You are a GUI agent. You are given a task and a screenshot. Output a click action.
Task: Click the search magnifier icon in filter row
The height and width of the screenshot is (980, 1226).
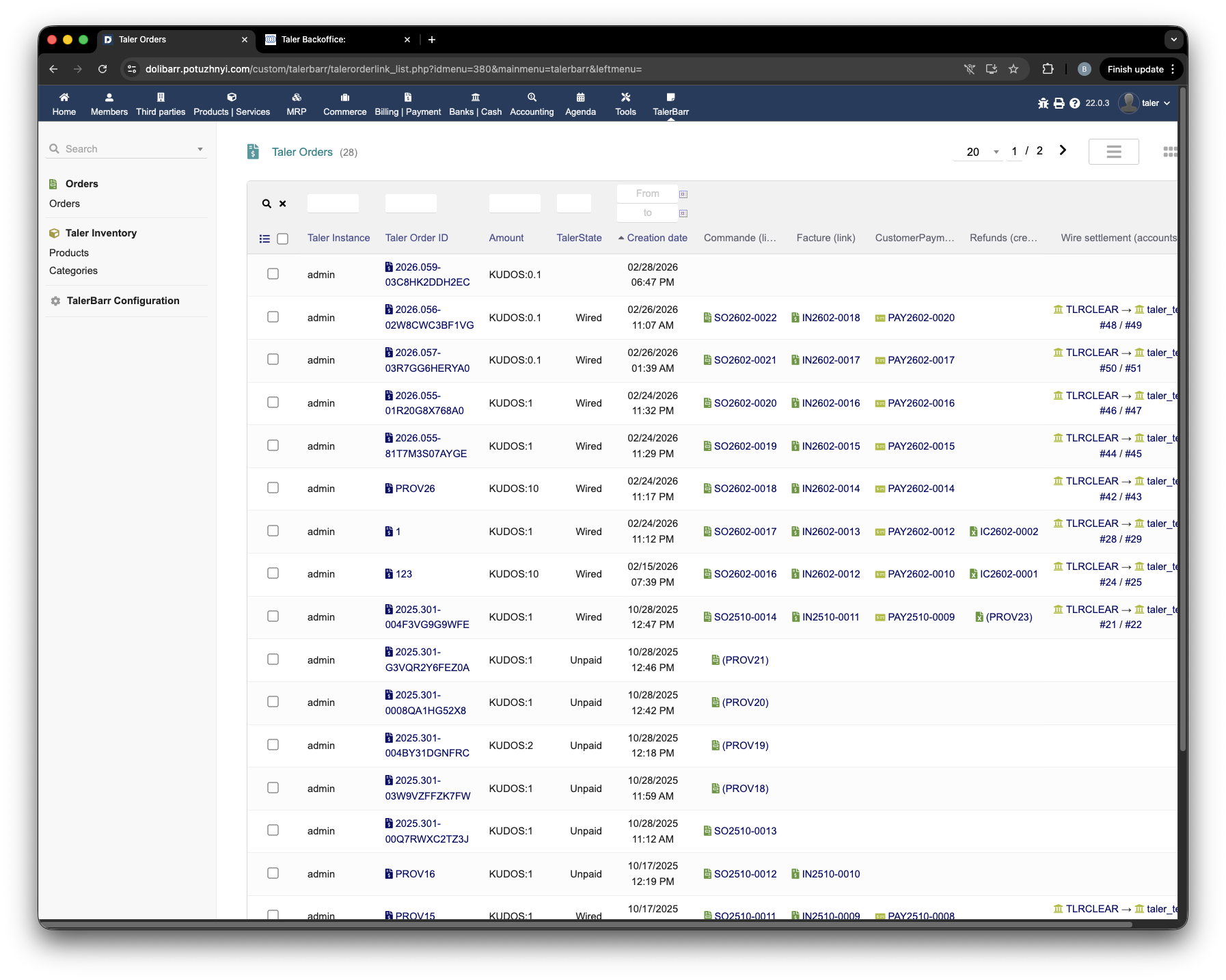point(267,204)
